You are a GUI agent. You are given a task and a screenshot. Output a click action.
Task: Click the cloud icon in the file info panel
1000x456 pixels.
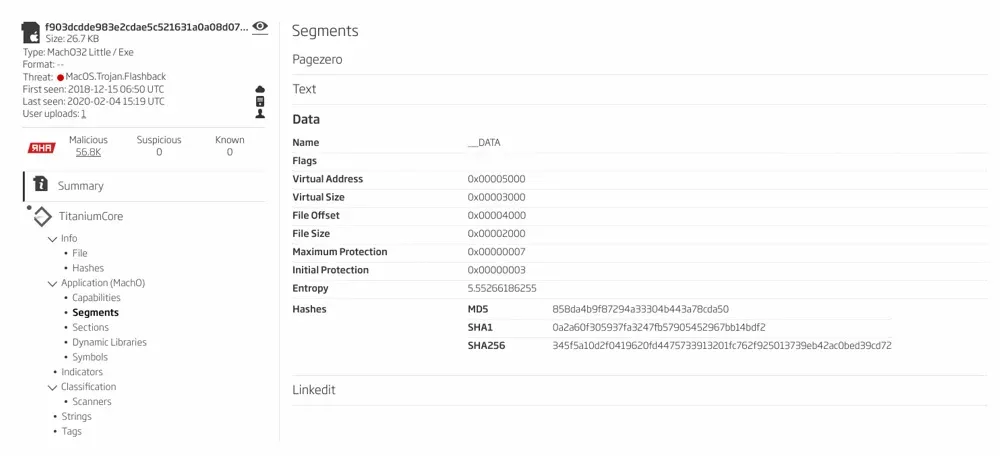pos(261,89)
